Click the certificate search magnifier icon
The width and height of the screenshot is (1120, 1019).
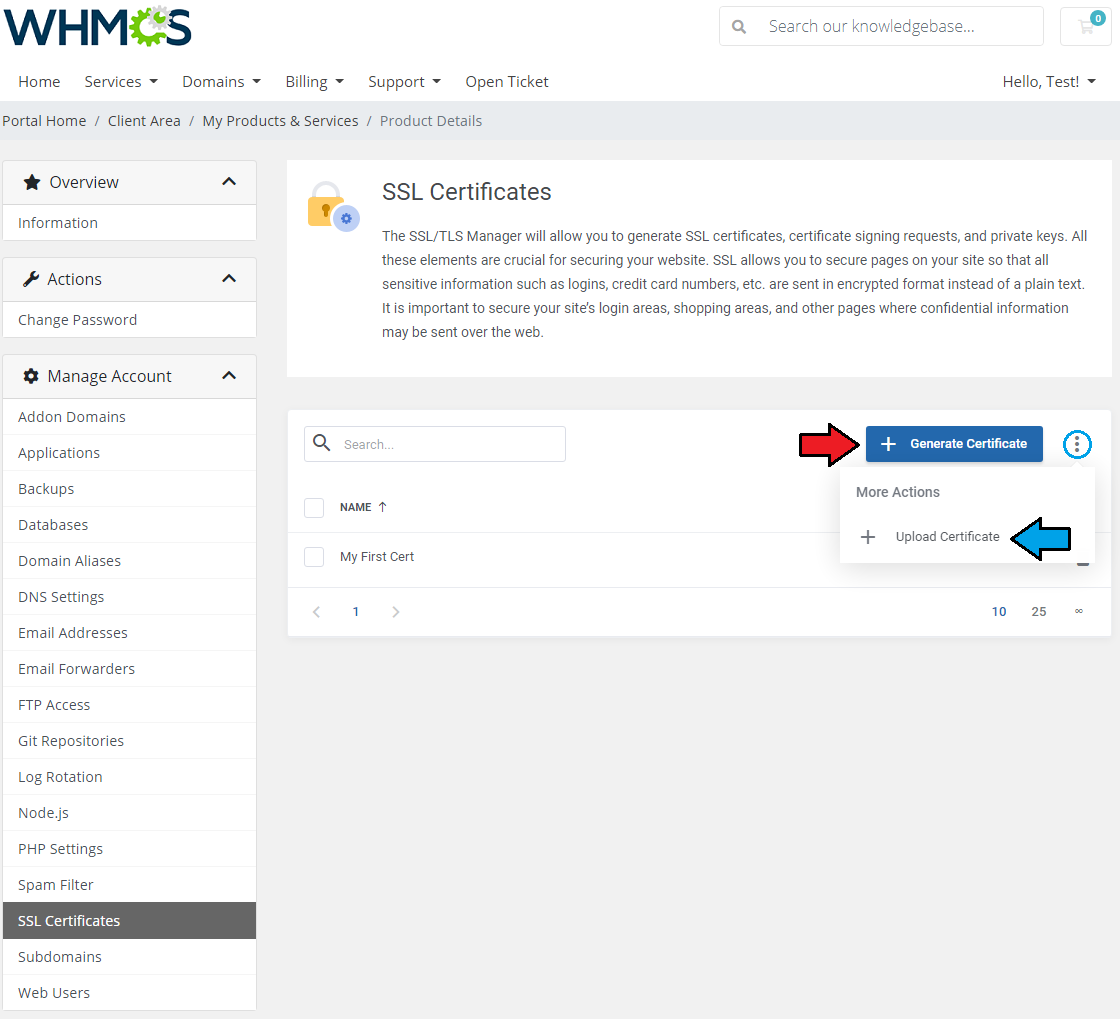pos(322,443)
